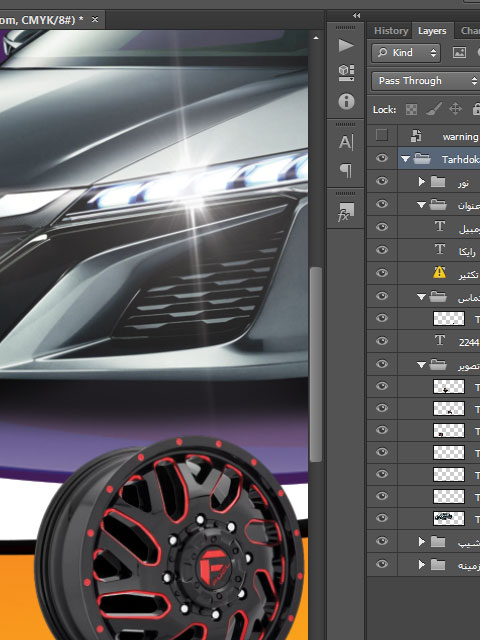Screen dimensions: 480x640
Task: Hide the زمینه group eye icon
Action: pyautogui.click(x=382, y=564)
